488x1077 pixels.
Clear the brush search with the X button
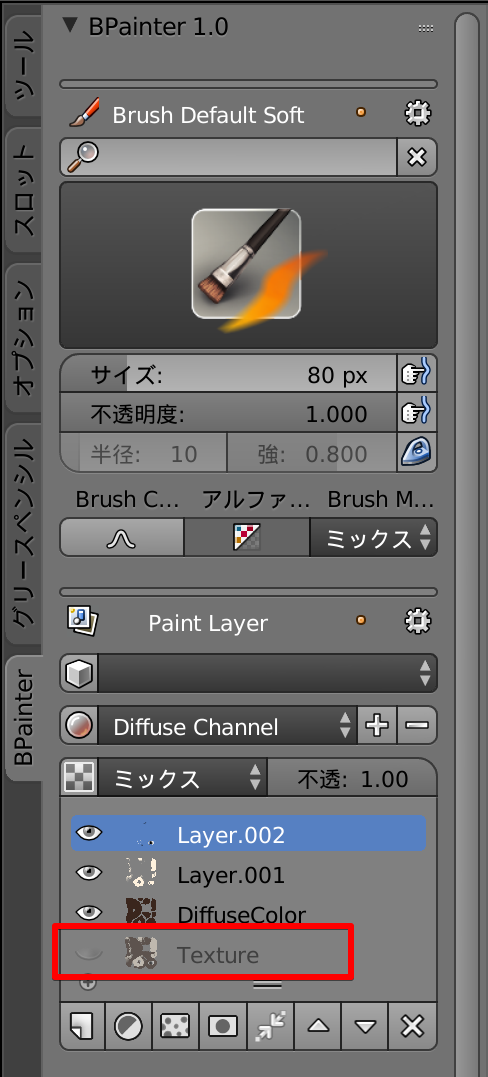[417, 157]
